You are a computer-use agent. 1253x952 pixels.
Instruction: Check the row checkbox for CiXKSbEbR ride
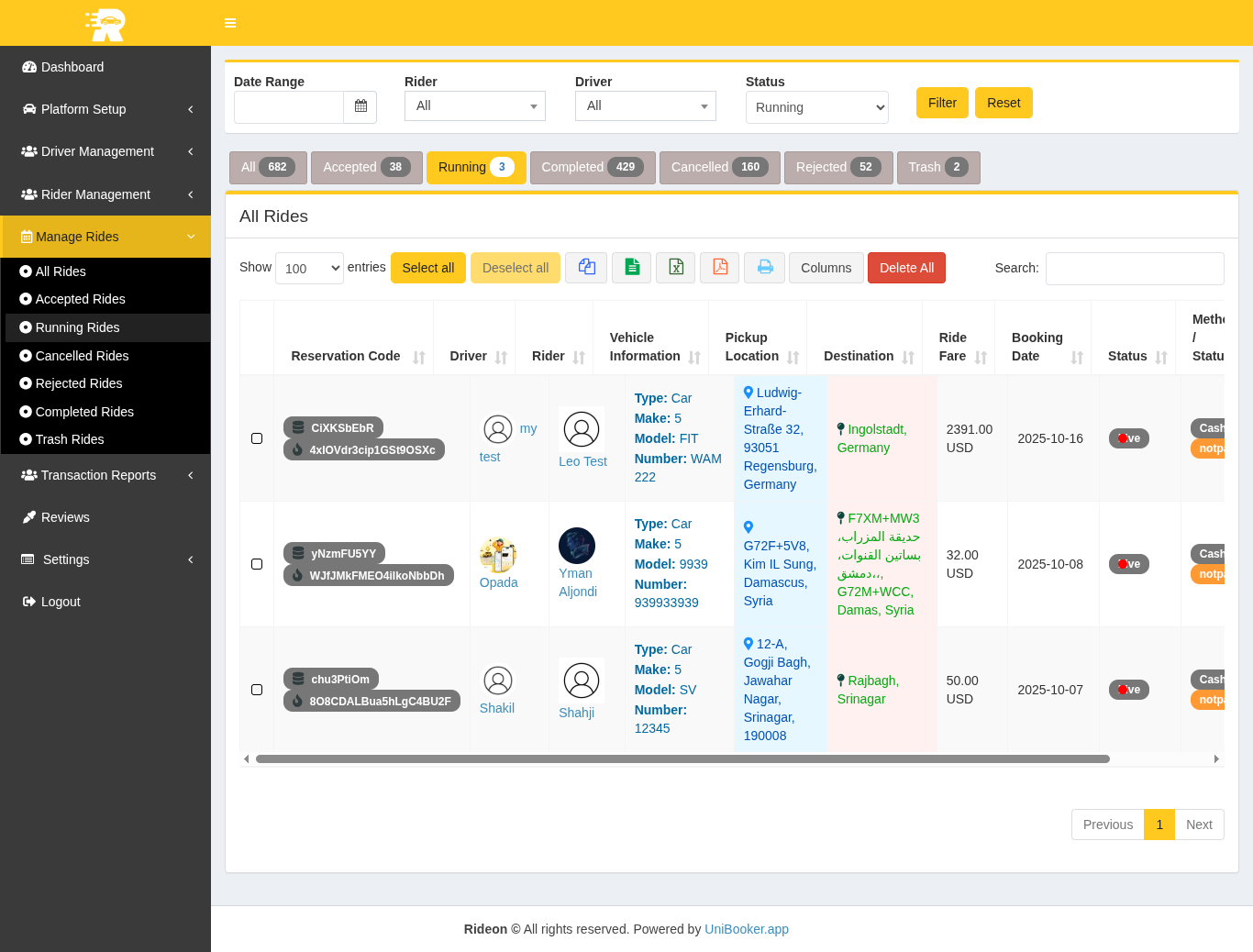[x=257, y=438]
